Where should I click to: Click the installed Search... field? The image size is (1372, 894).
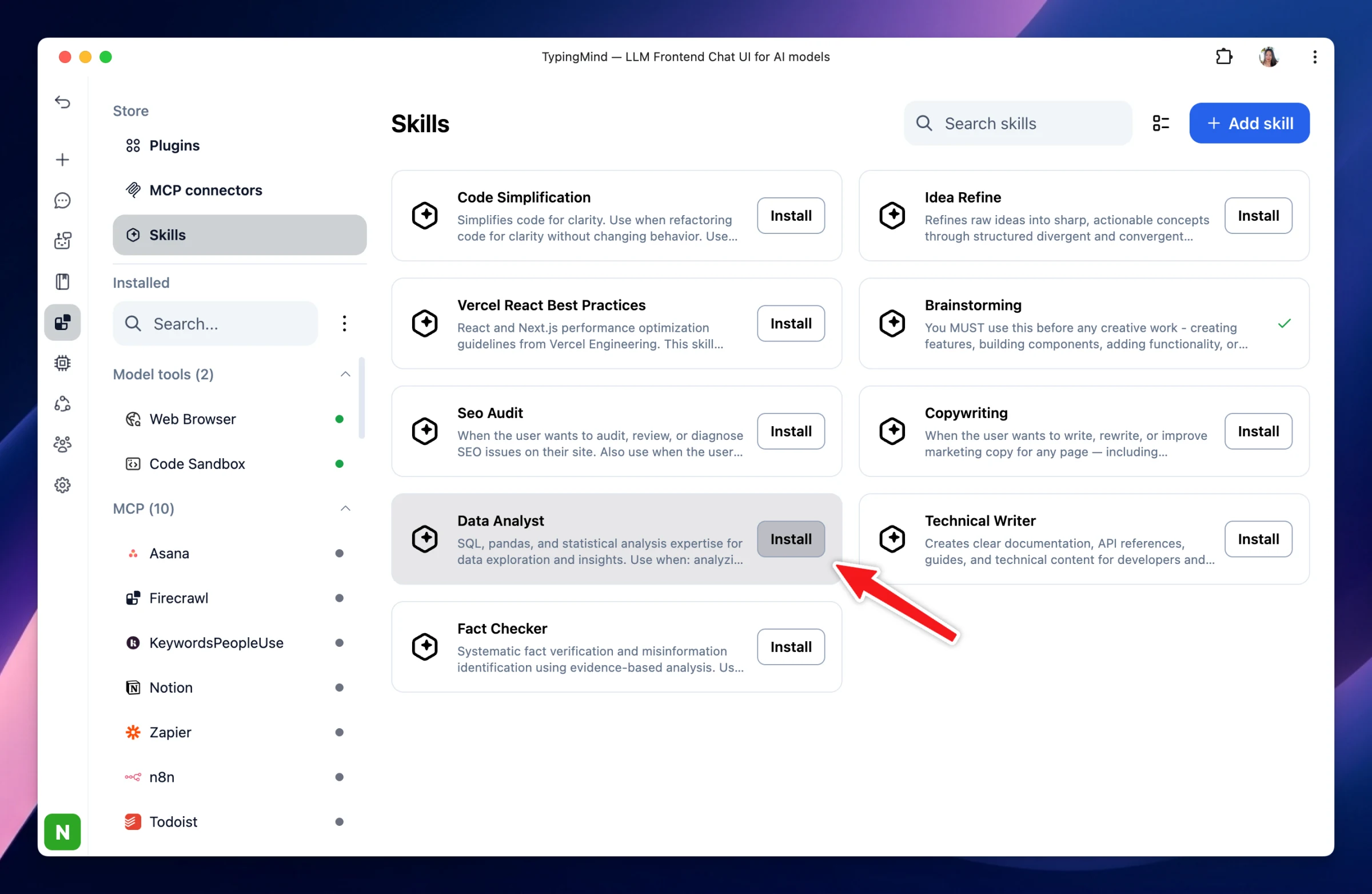point(215,323)
